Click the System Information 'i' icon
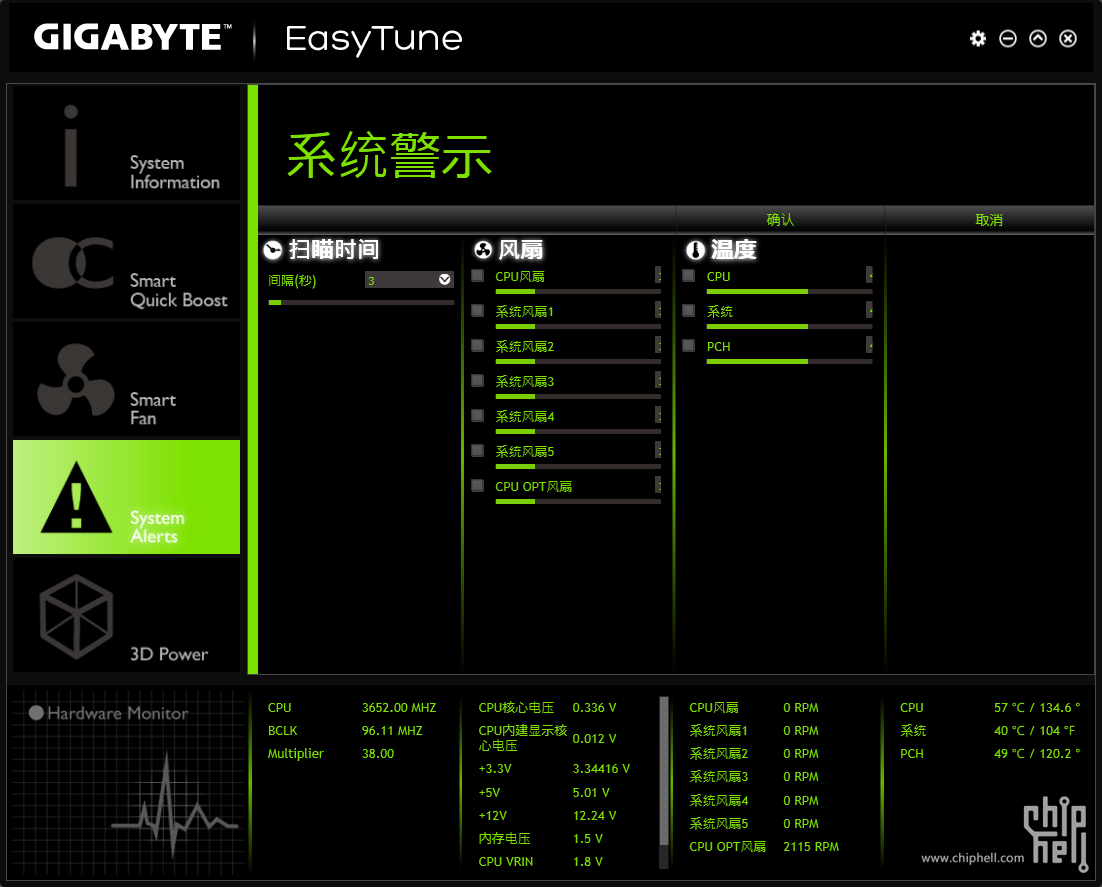Screen dimensions: 1102x887 pos(70,146)
